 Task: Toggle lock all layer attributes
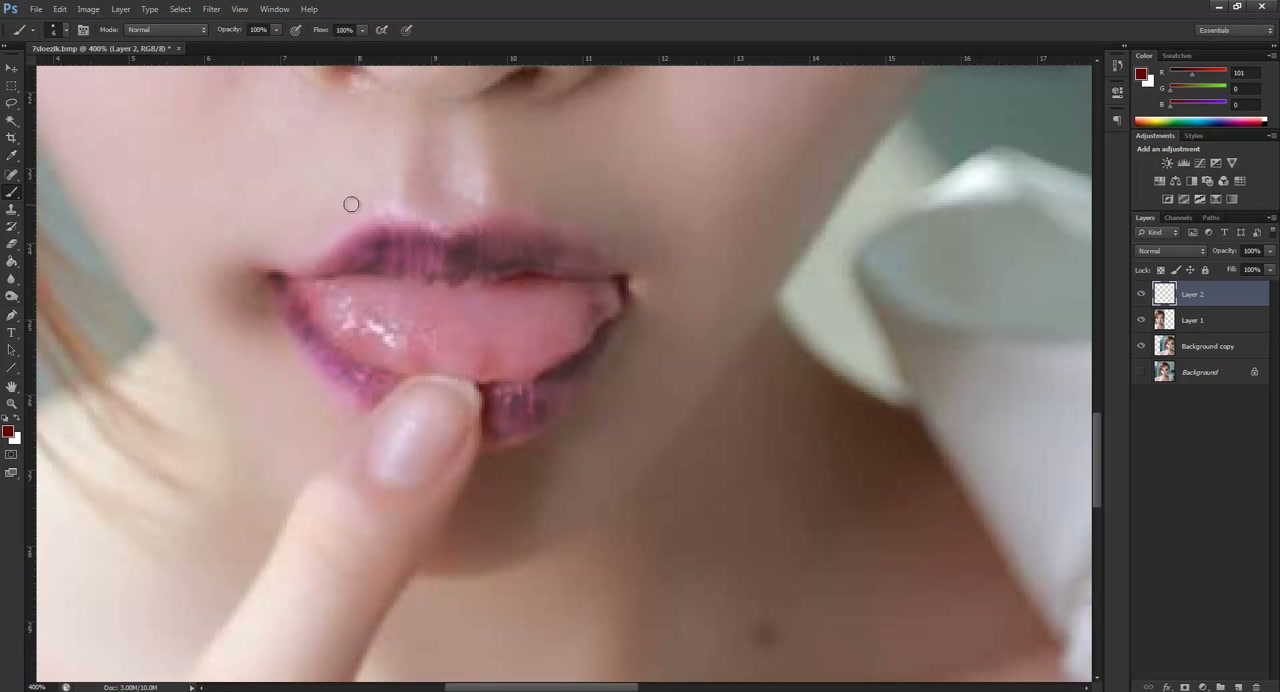(x=1205, y=270)
